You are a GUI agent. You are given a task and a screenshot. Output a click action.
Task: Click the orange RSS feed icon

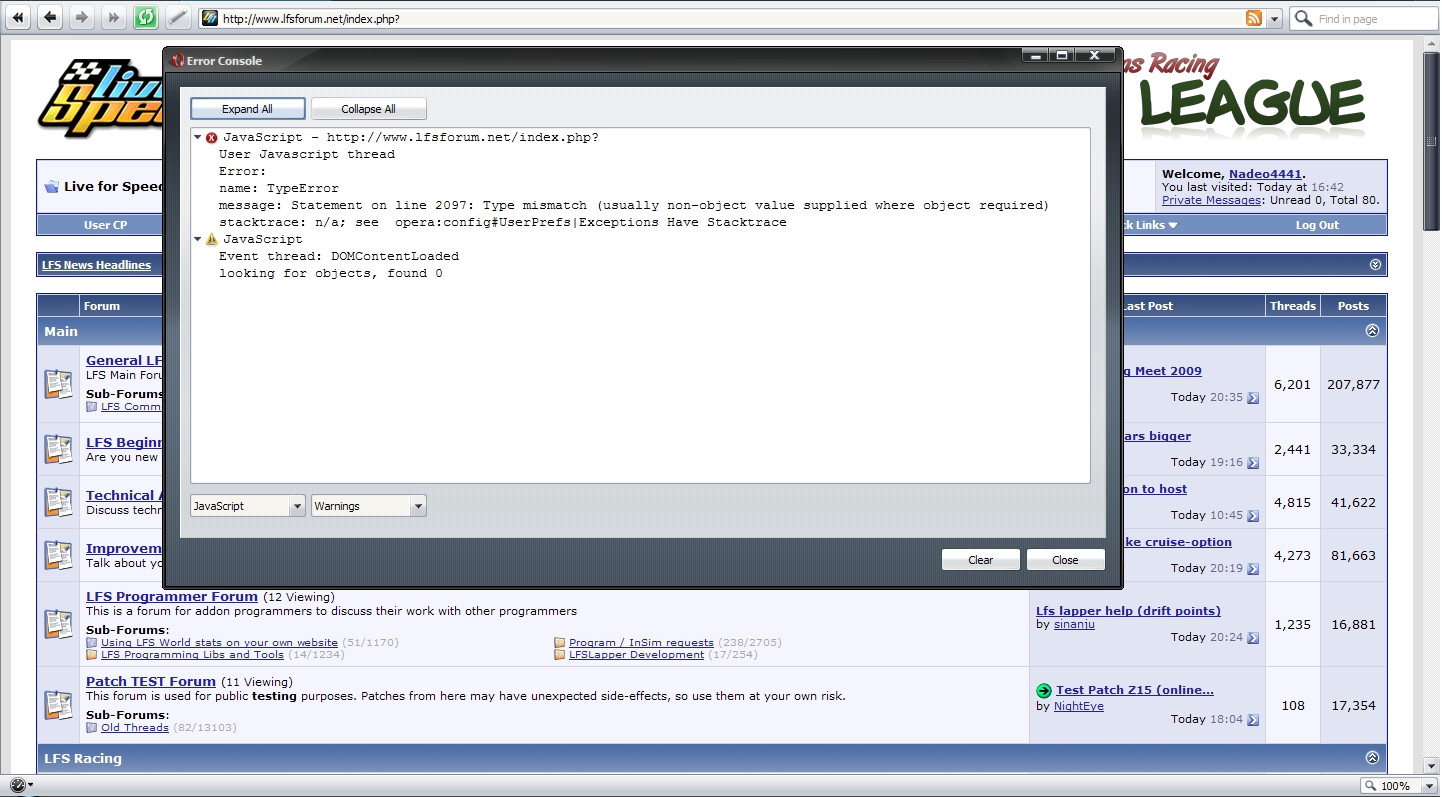pos(1254,18)
